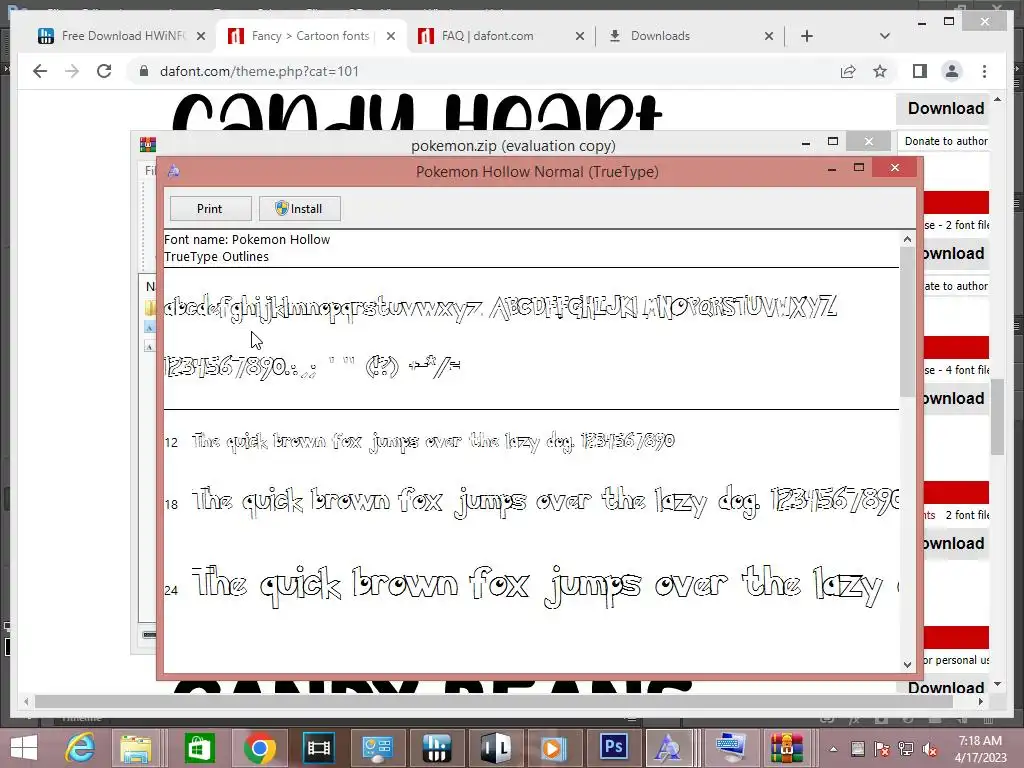Open Control Panel icon in taskbar
The width and height of the screenshot is (1024, 768).
point(377,748)
